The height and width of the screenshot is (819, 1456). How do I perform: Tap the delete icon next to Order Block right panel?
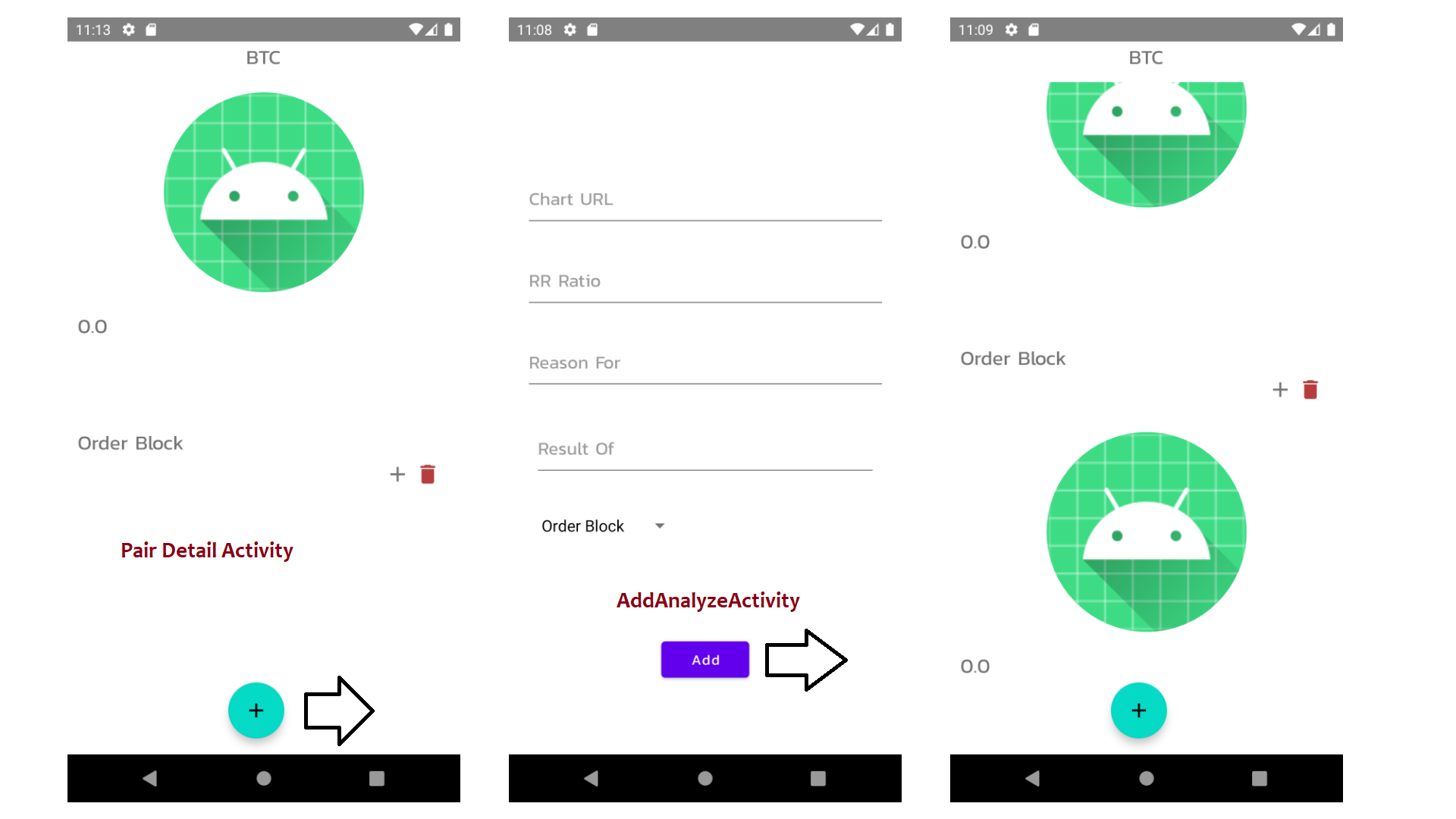click(1311, 389)
